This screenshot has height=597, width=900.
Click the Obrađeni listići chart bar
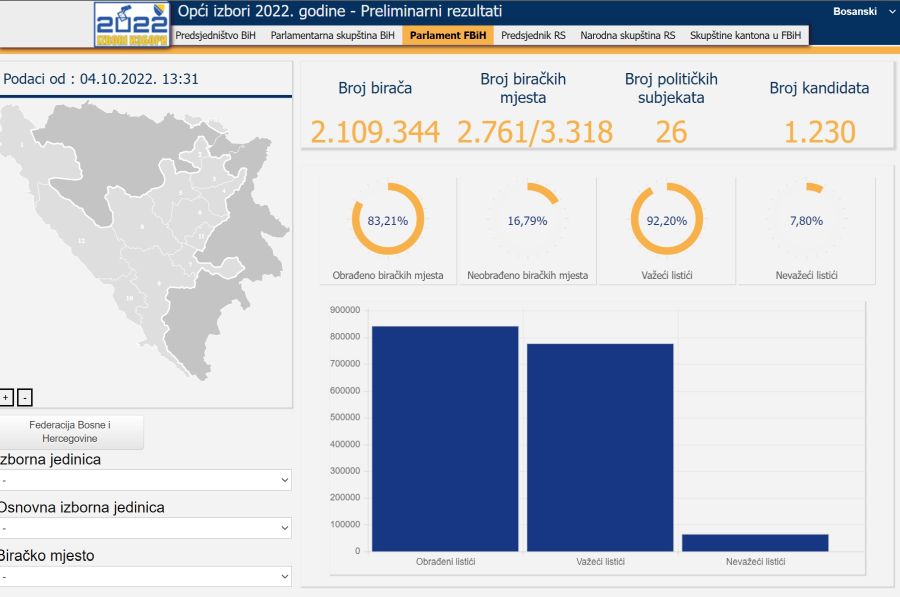click(445, 438)
